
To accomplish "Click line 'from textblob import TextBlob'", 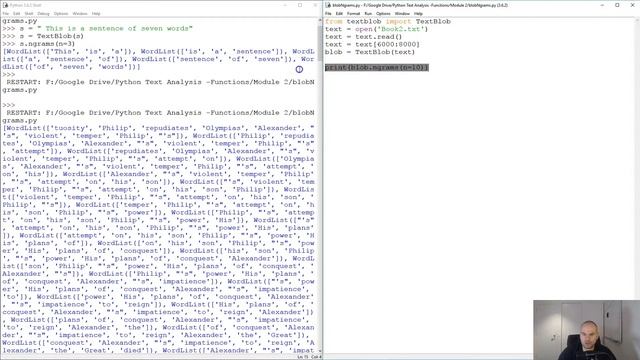I will [x=388, y=22].
